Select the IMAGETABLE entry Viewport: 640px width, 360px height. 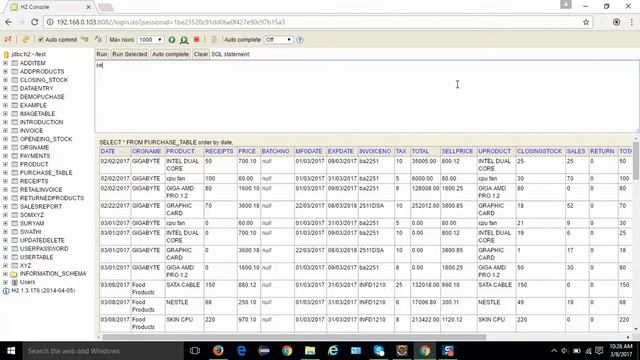point(37,113)
